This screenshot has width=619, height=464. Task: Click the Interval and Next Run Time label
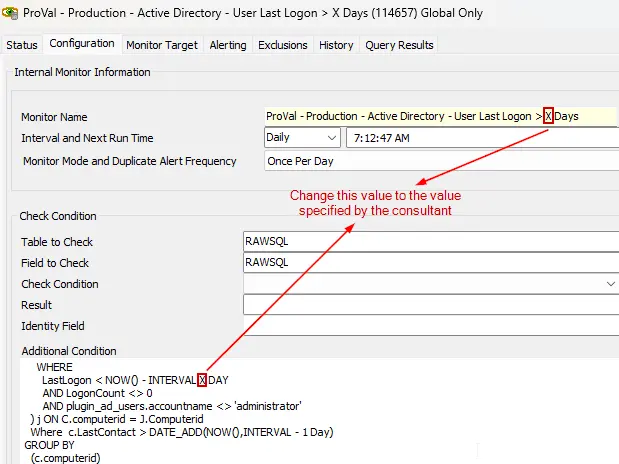click(87, 138)
